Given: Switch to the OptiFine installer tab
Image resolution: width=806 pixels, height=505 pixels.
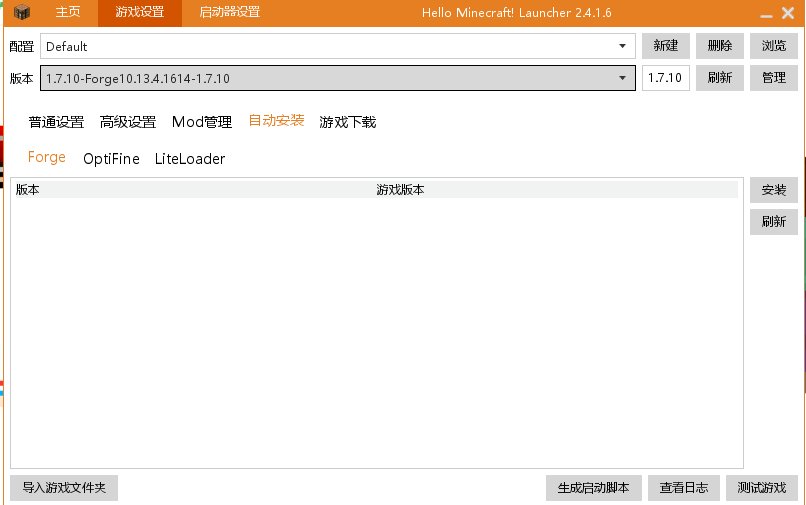Looking at the screenshot, I should [x=112, y=159].
